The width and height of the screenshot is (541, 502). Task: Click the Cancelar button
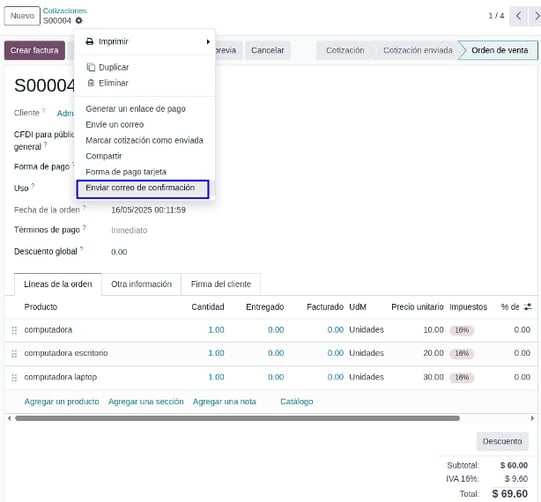click(x=268, y=50)
